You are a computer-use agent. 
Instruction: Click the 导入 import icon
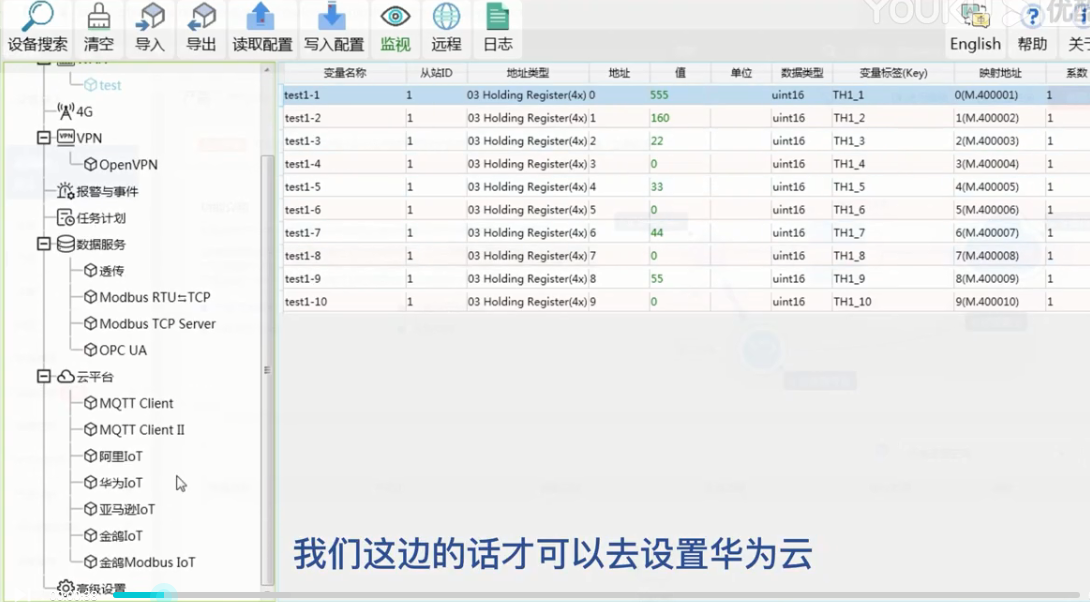150,18
